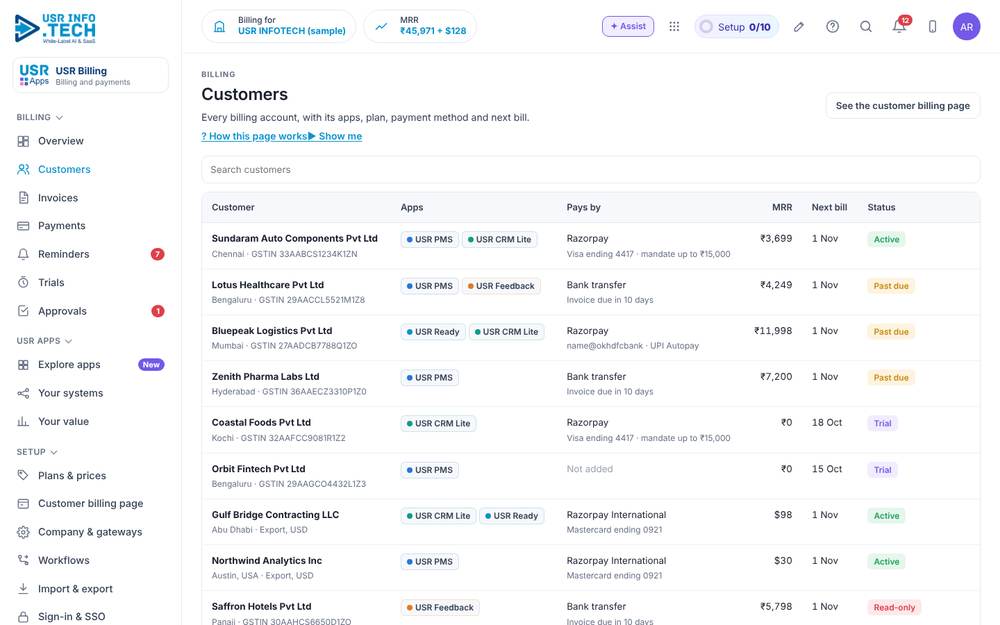Open Saffron Hotels Pvt Ltd customer
This screenshot has height=625, width=1000.
tap(261, 606)
